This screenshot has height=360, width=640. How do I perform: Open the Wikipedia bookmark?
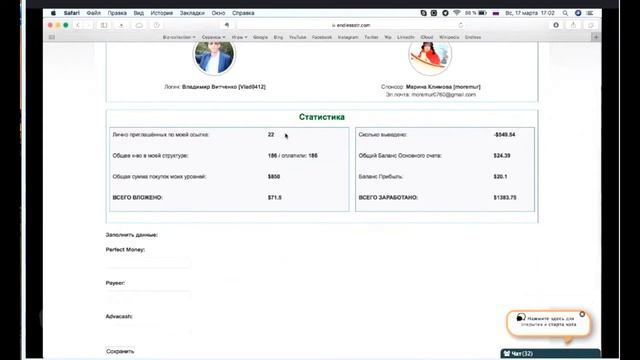point(449,37)
